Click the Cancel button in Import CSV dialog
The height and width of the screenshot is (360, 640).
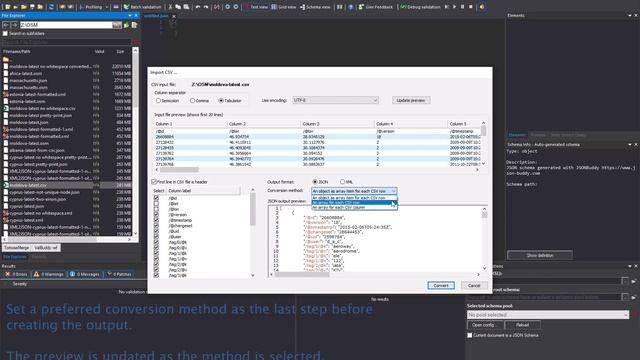click(x=474, y=285)
